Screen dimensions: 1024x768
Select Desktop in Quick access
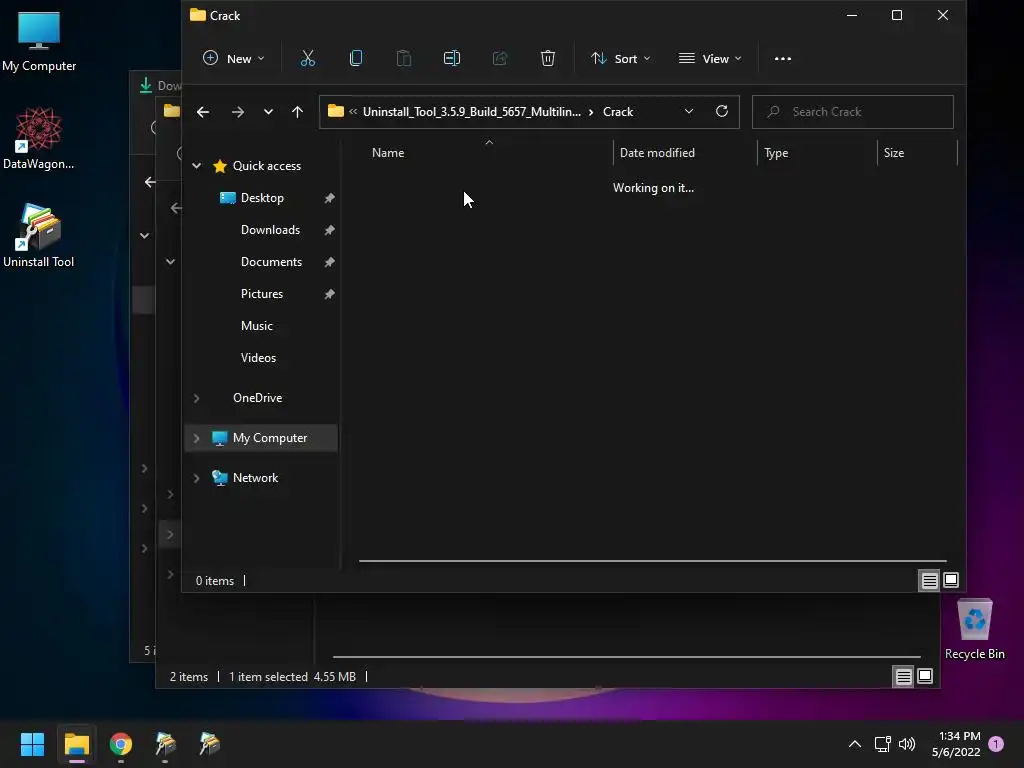(262, 198)
